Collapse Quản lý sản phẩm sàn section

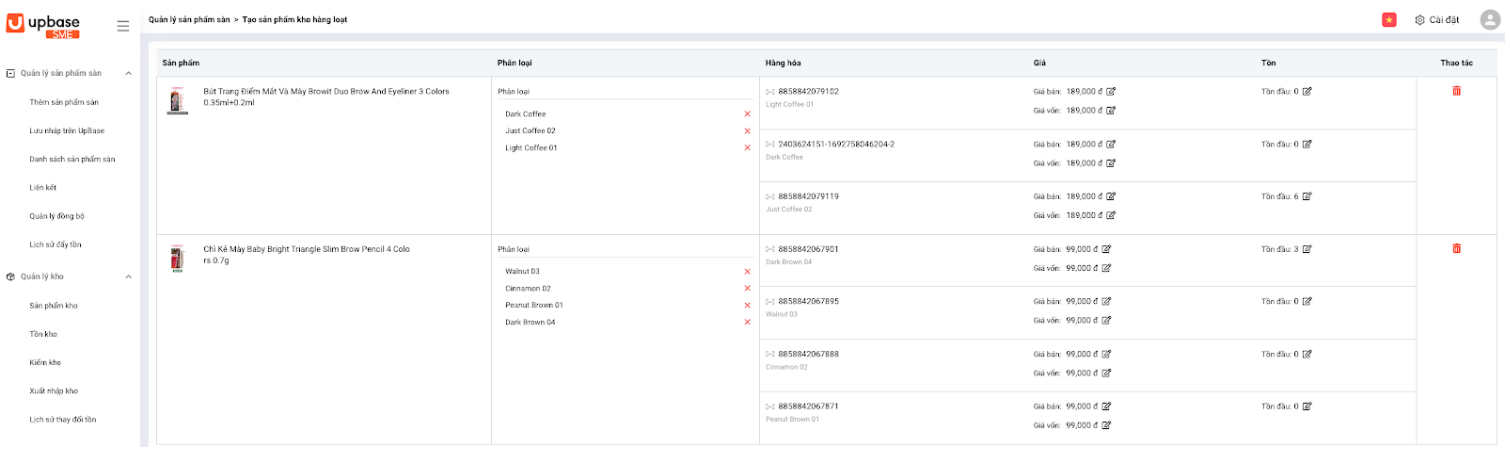tap(128, 73)
